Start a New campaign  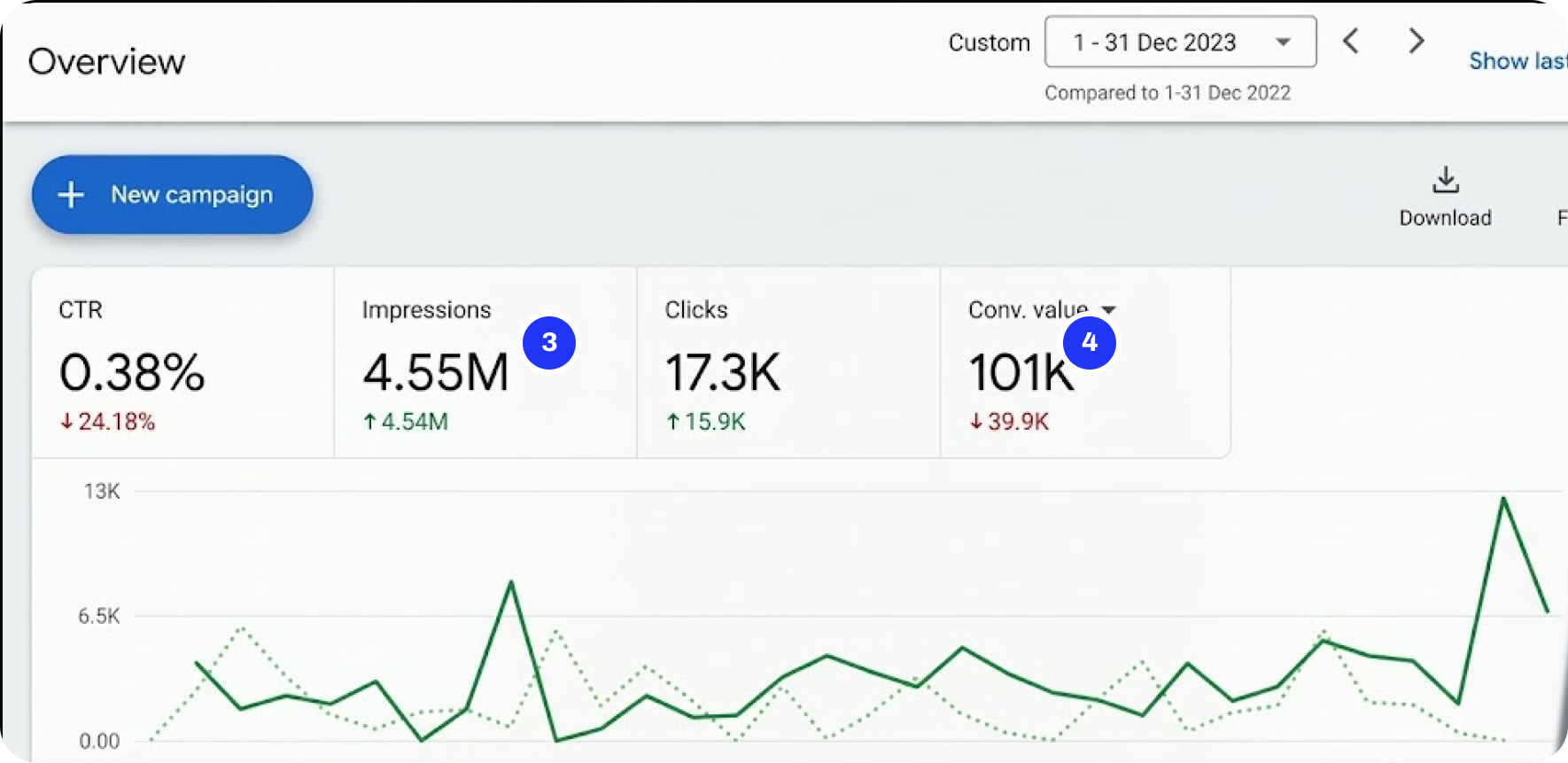click(x=173, y=195)
